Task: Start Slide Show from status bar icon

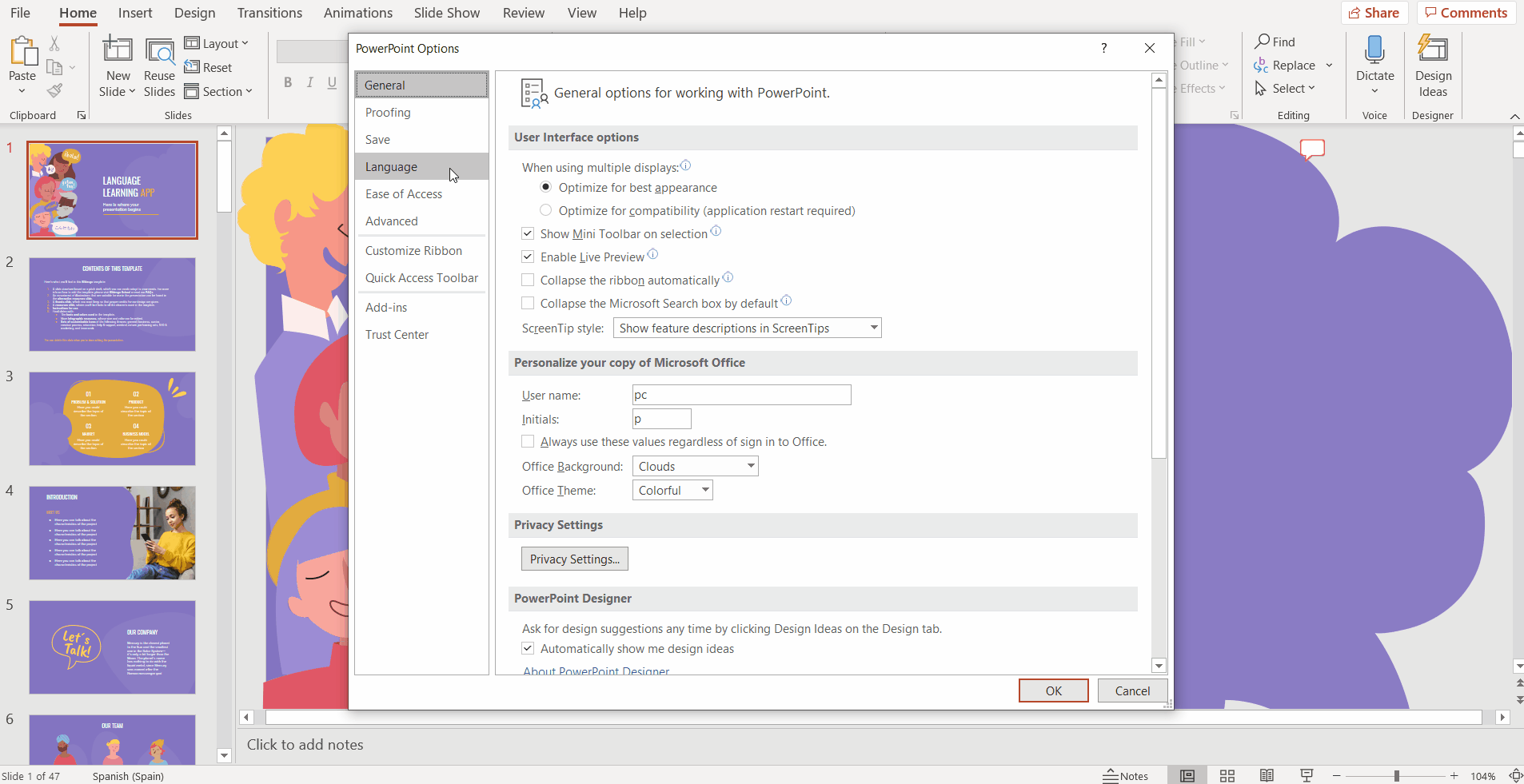Action: [1307, 775]
